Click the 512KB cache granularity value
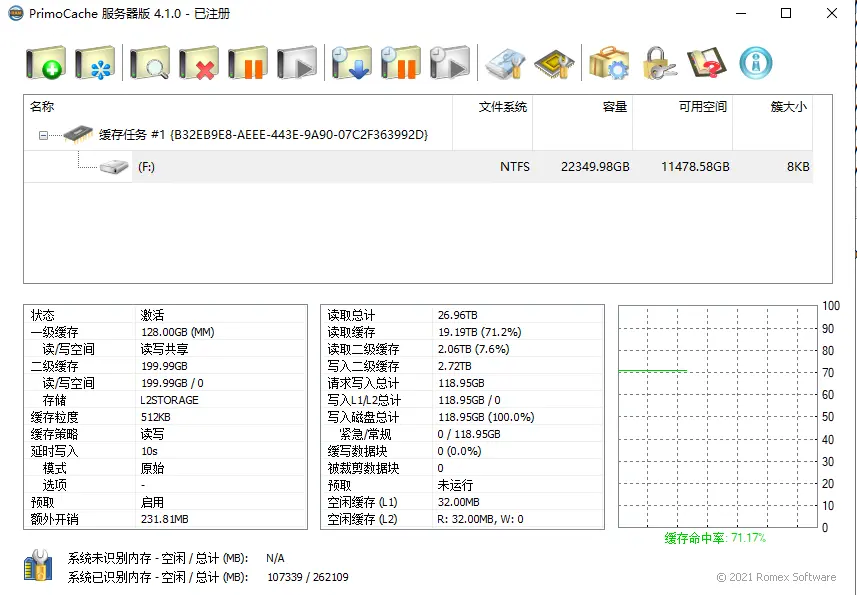This screenshot has width=857, height=595. click(156, 417)
